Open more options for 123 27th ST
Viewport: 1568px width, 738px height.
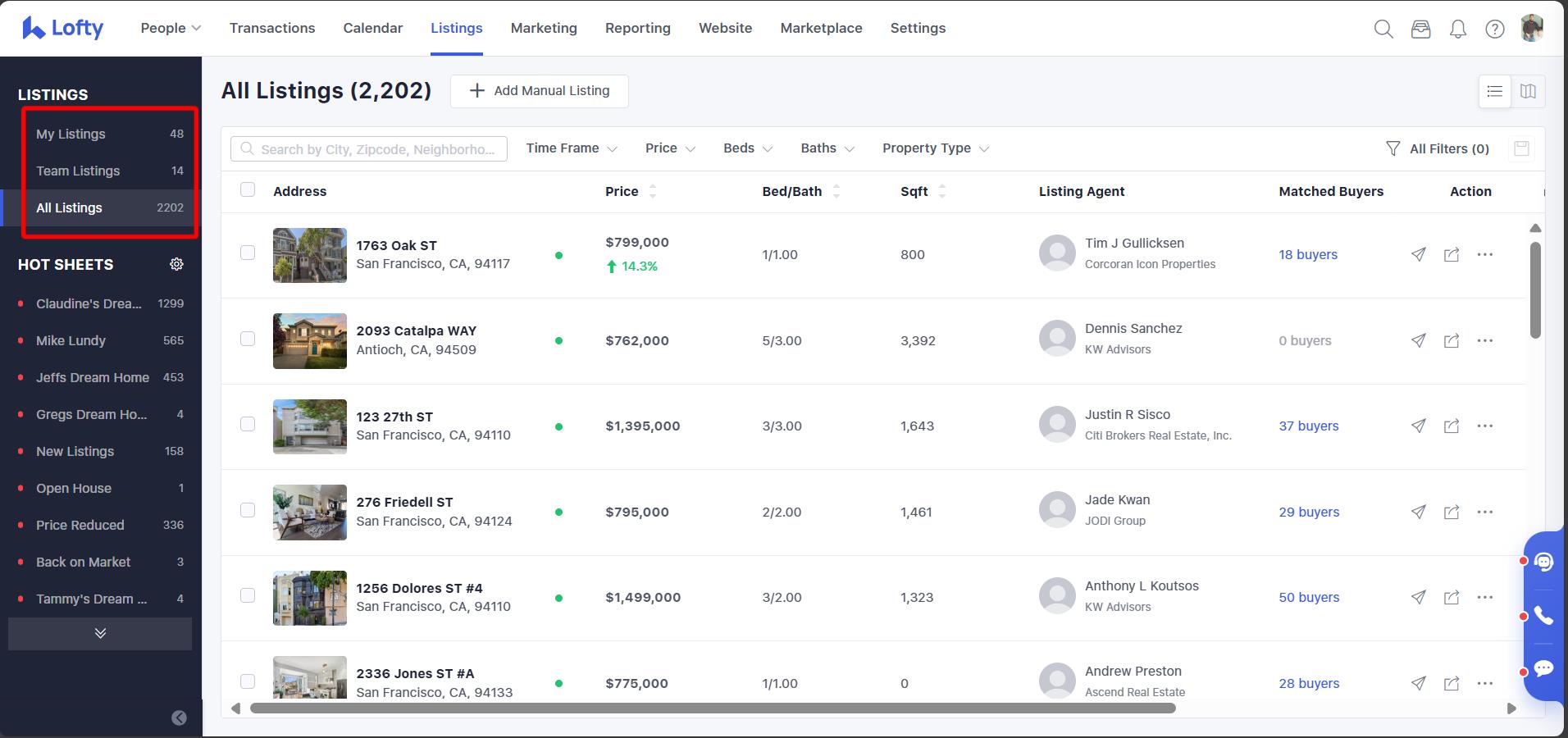coord(1484,426)
